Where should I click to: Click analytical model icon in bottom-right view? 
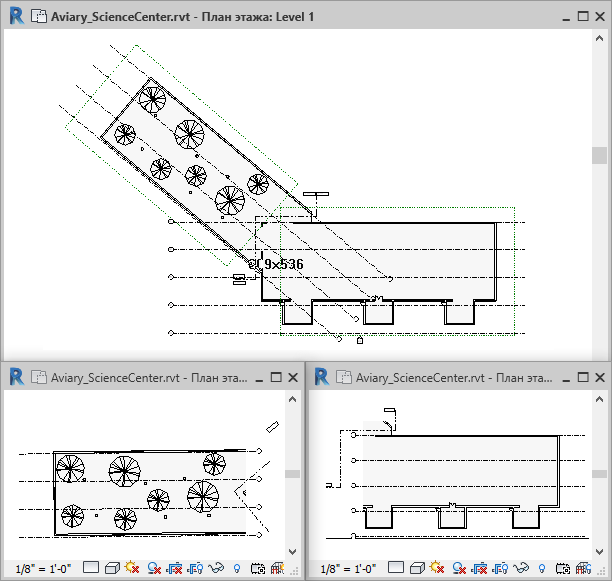(583, 569)
